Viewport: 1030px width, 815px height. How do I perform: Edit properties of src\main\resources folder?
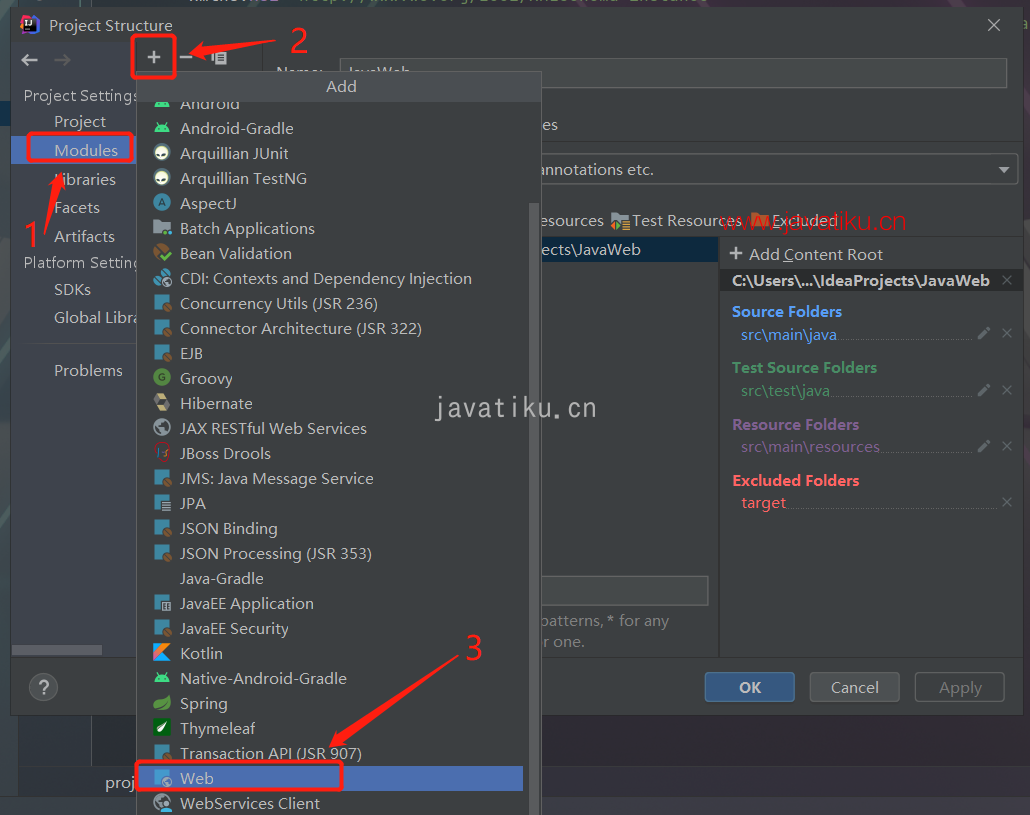(983, 446)
